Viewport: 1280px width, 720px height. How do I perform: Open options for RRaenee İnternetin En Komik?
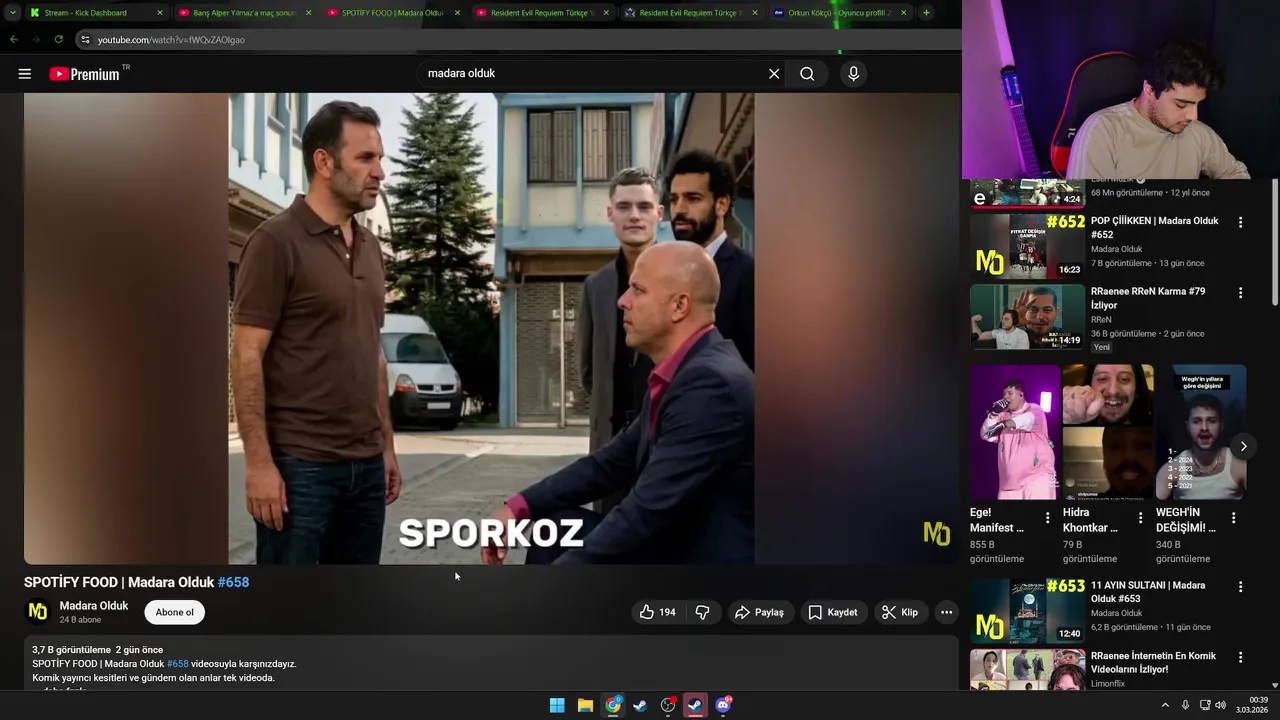pos(1240,658)
